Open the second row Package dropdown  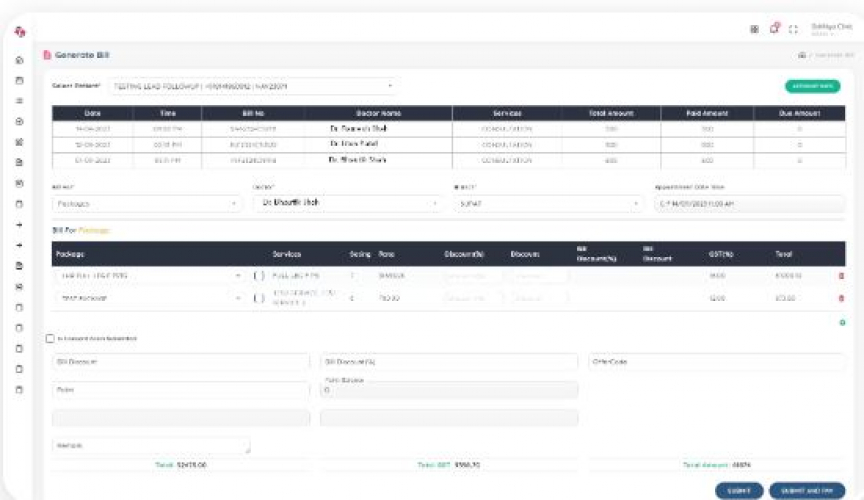150,298
